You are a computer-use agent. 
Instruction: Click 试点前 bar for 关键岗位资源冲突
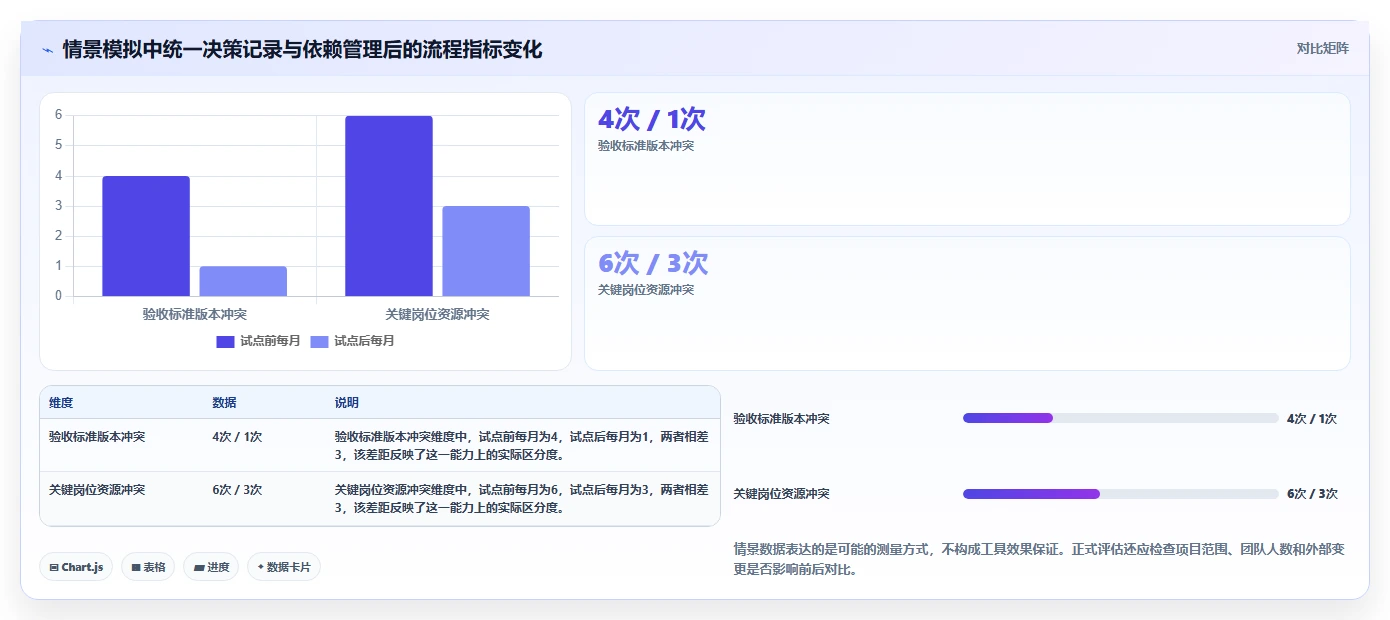click(x=389, y=206)
